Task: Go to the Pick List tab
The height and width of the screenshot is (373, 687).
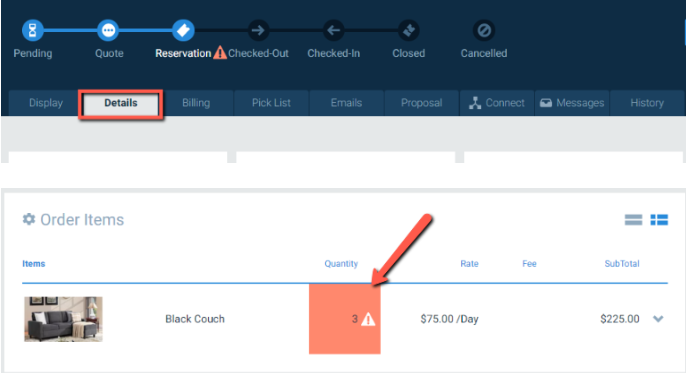Action: pyautogui.click(x=271, y=103)
